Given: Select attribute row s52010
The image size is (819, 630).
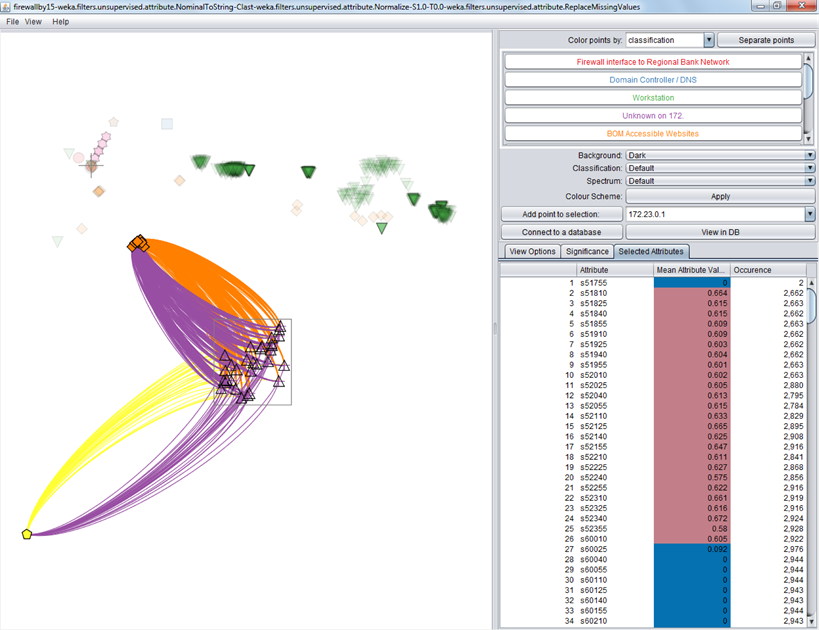Looking at the screenshot, I should click(653, 375).
